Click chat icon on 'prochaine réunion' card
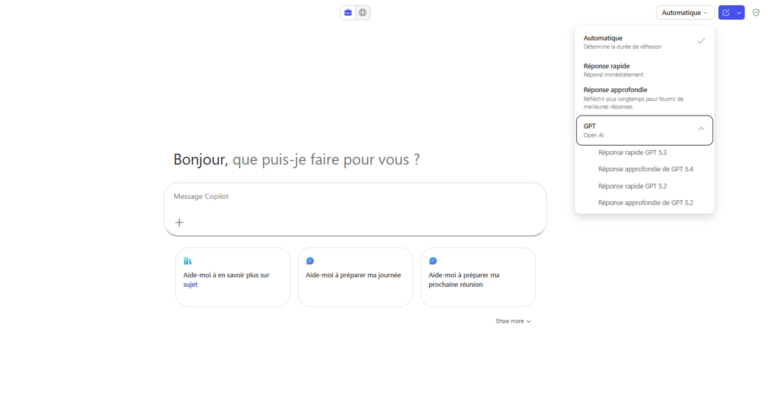This screenshot has height=403, width=768. click(433, 261)
